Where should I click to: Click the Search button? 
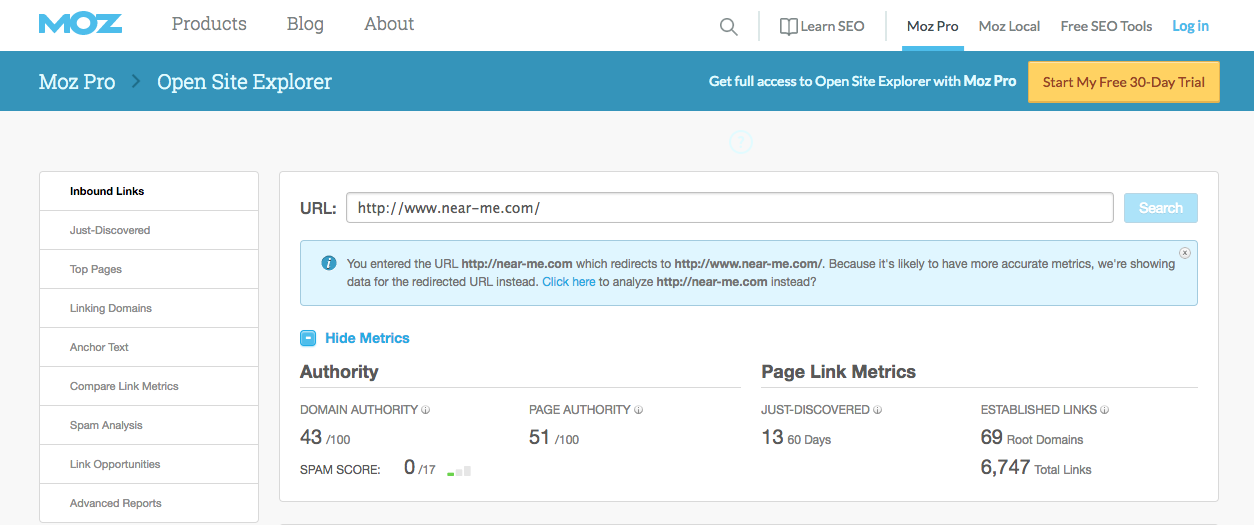tap(1161, 208)
